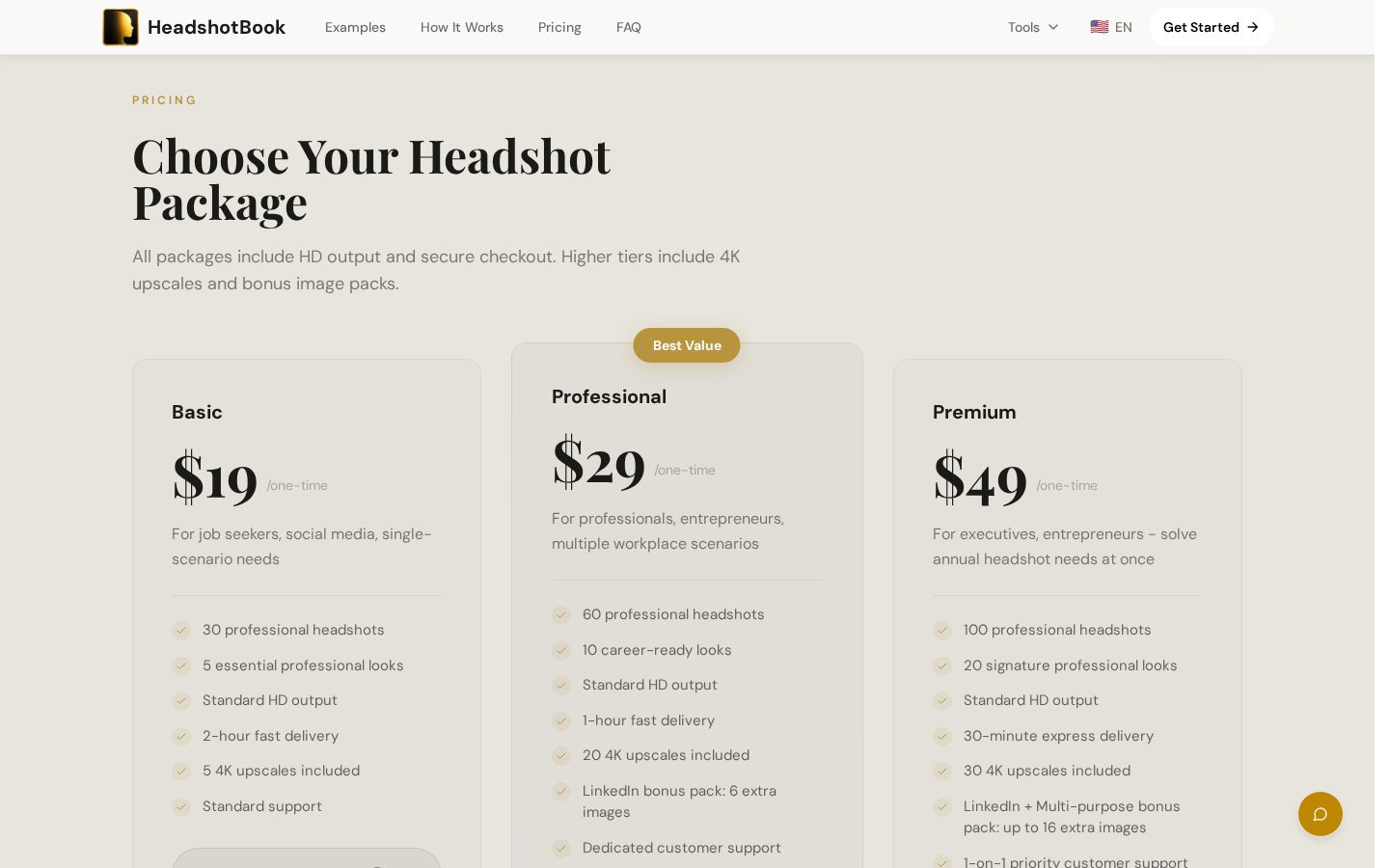Click checkmark next to 20 signature professional looks
Viewport: 1389px width, 868px height.
point(942,666)
